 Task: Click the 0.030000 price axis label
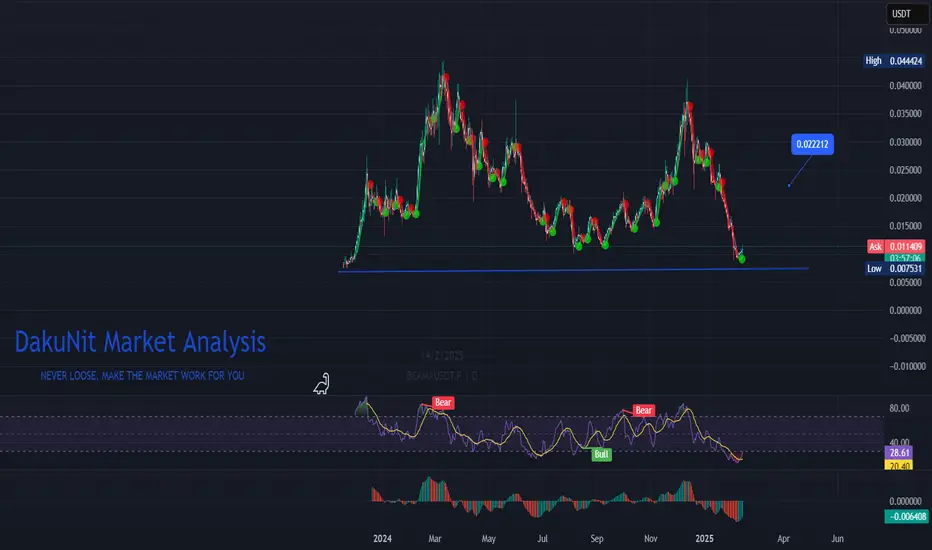click(x=905, y=142)
